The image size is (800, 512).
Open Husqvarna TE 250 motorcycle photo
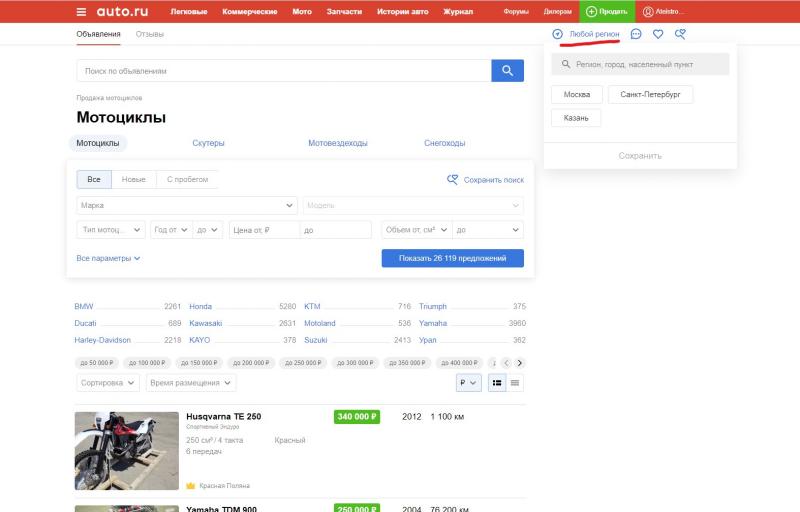tap(127, 451)
